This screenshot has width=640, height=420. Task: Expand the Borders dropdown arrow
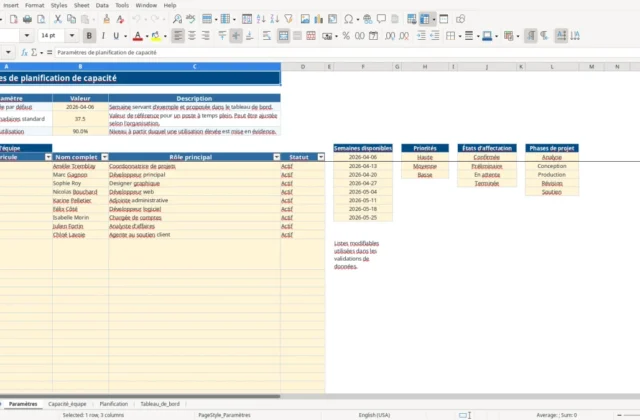[x=460, y=36]
